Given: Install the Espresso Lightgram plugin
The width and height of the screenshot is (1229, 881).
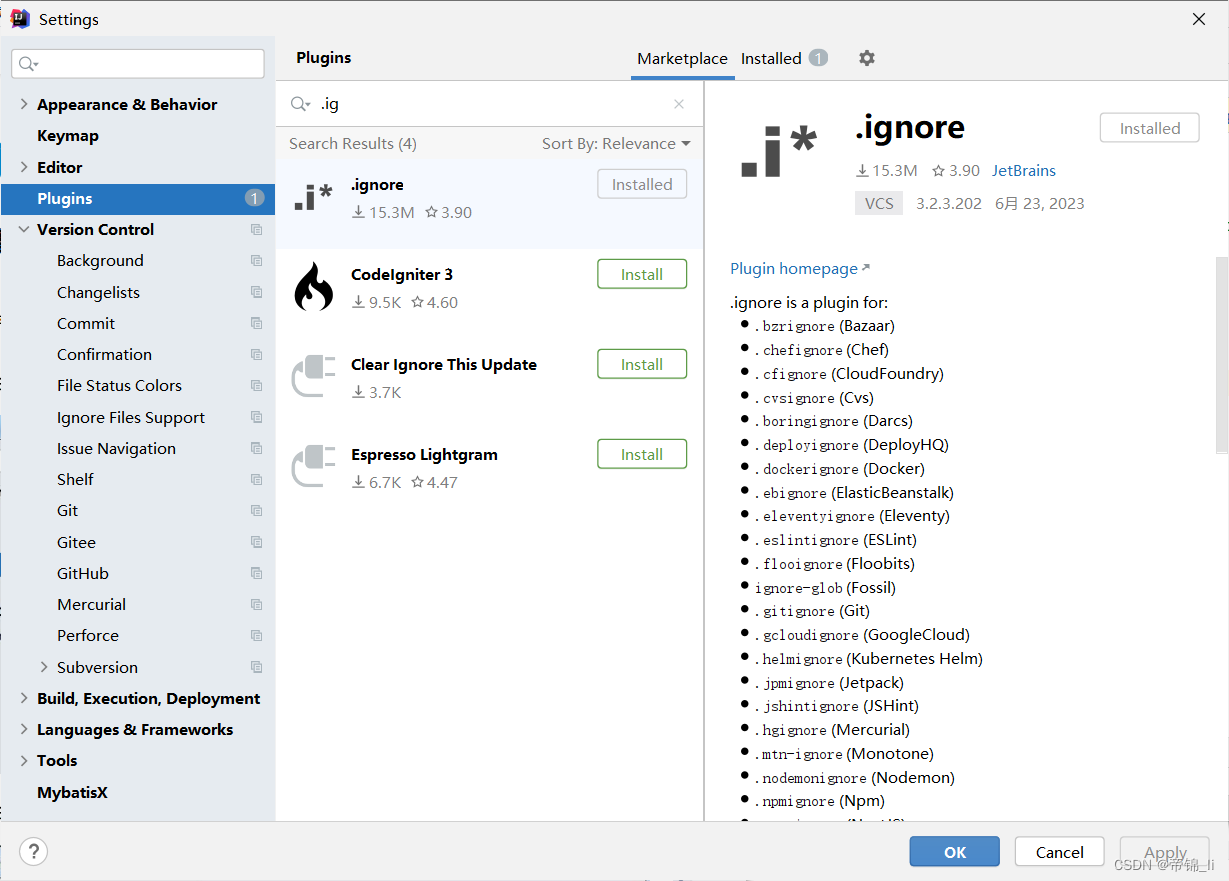Looking at the screenshot, I should tap(642, 454).
